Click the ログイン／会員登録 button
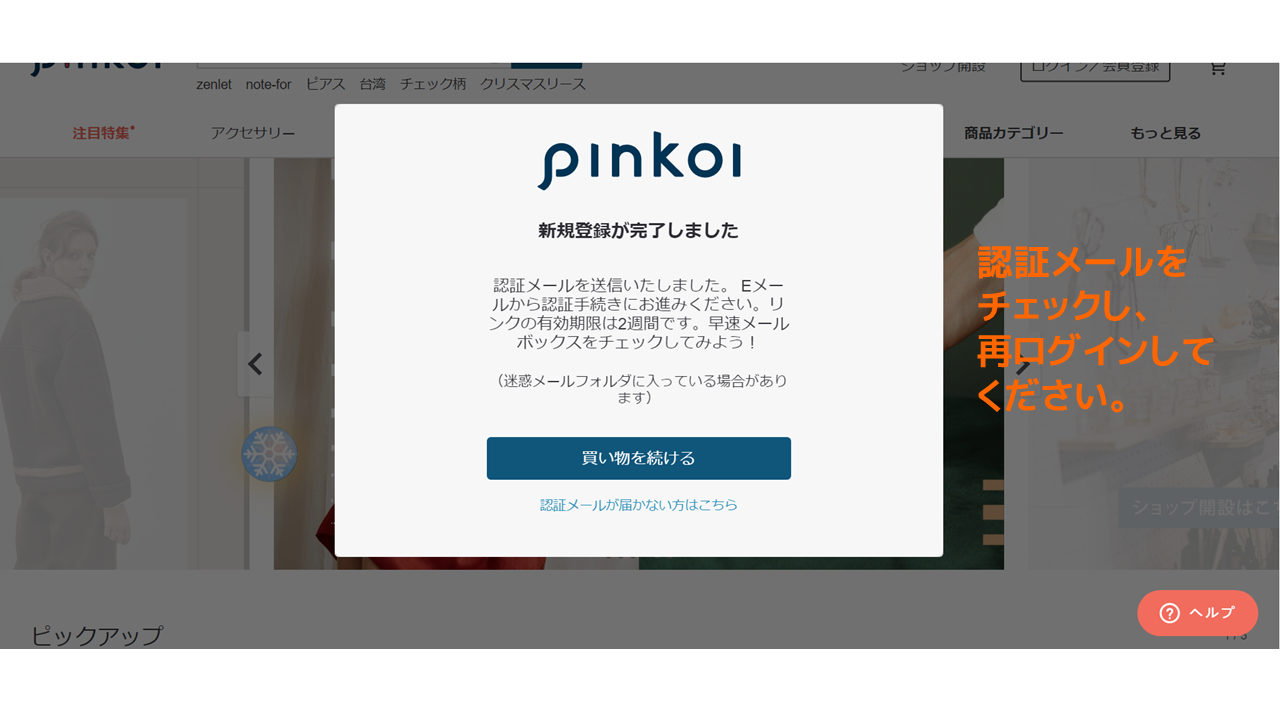This screenshot has height=720, width=1280. pos(1095,68)
